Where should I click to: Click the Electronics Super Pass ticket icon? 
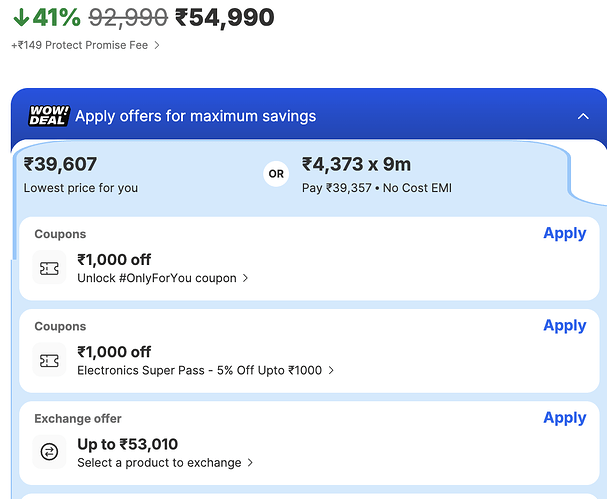(49, 360)
